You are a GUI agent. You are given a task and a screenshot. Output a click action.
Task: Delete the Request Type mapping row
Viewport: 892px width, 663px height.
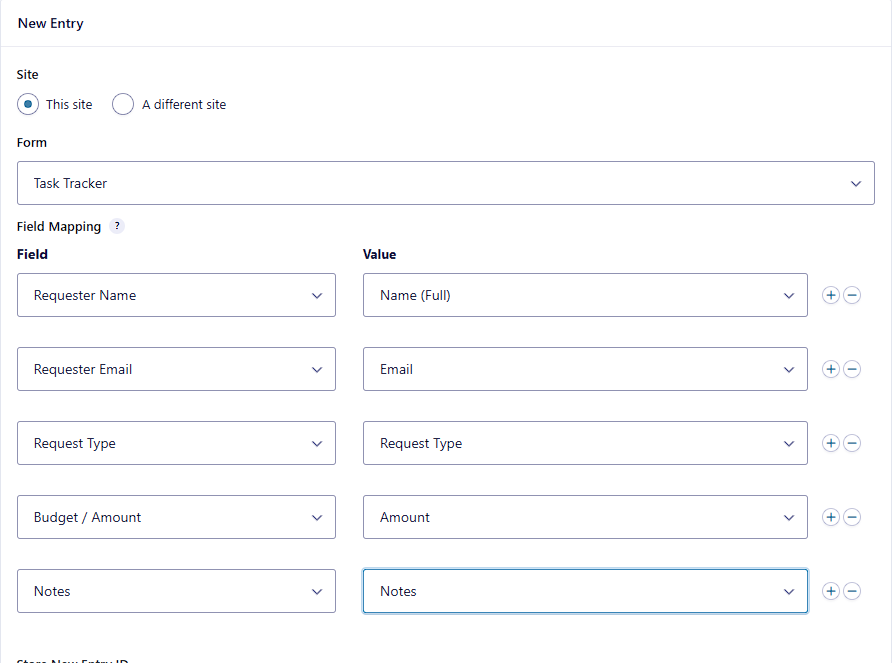(852, 443)
